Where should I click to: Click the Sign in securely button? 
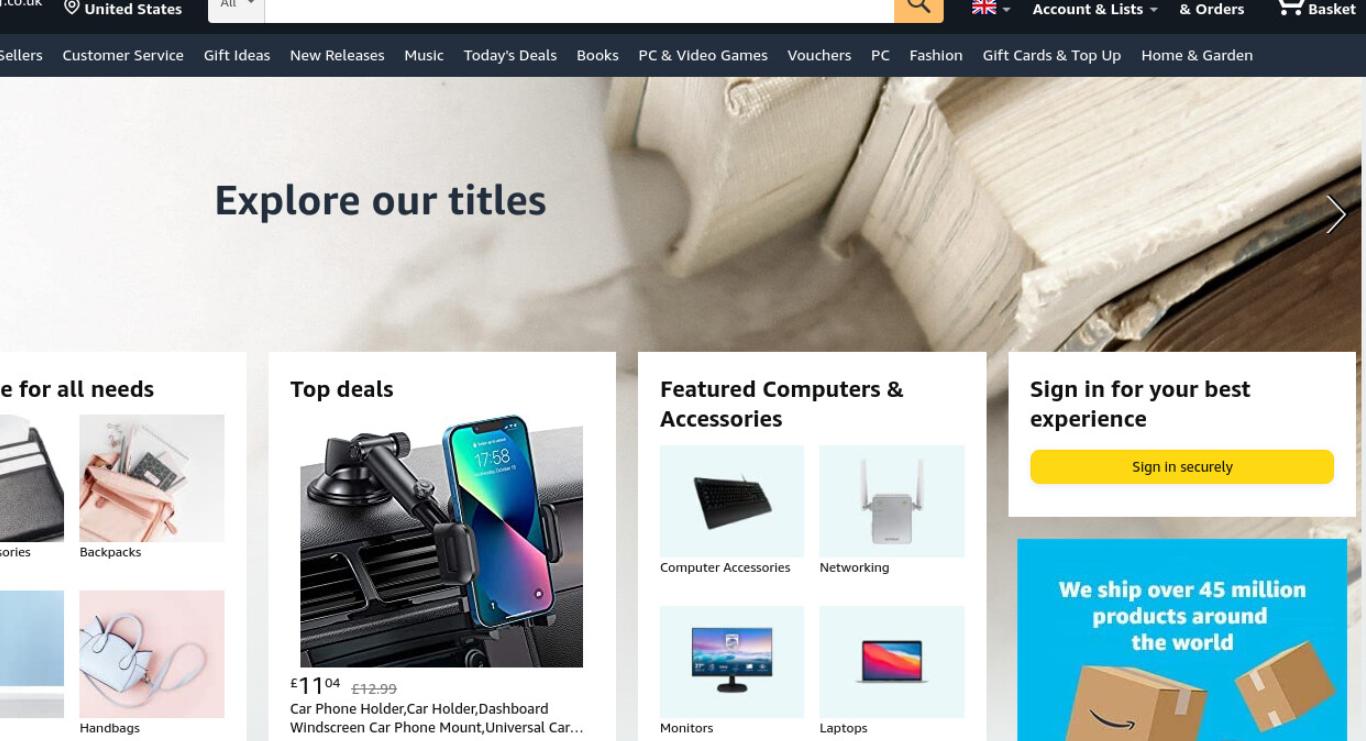[1182, 467]
